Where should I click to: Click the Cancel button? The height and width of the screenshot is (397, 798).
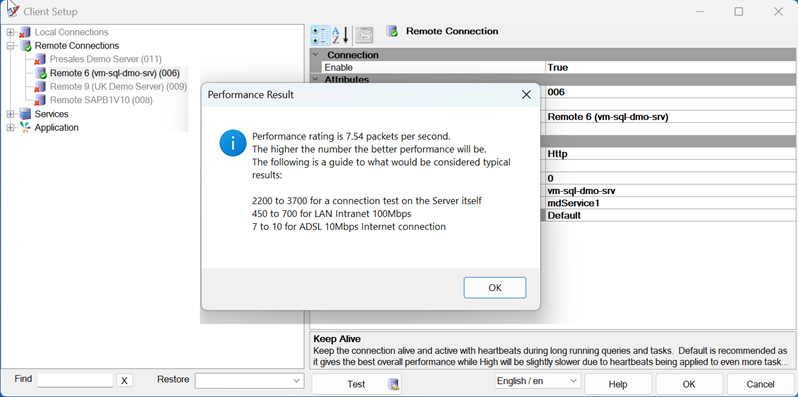(x=760, y=384)
